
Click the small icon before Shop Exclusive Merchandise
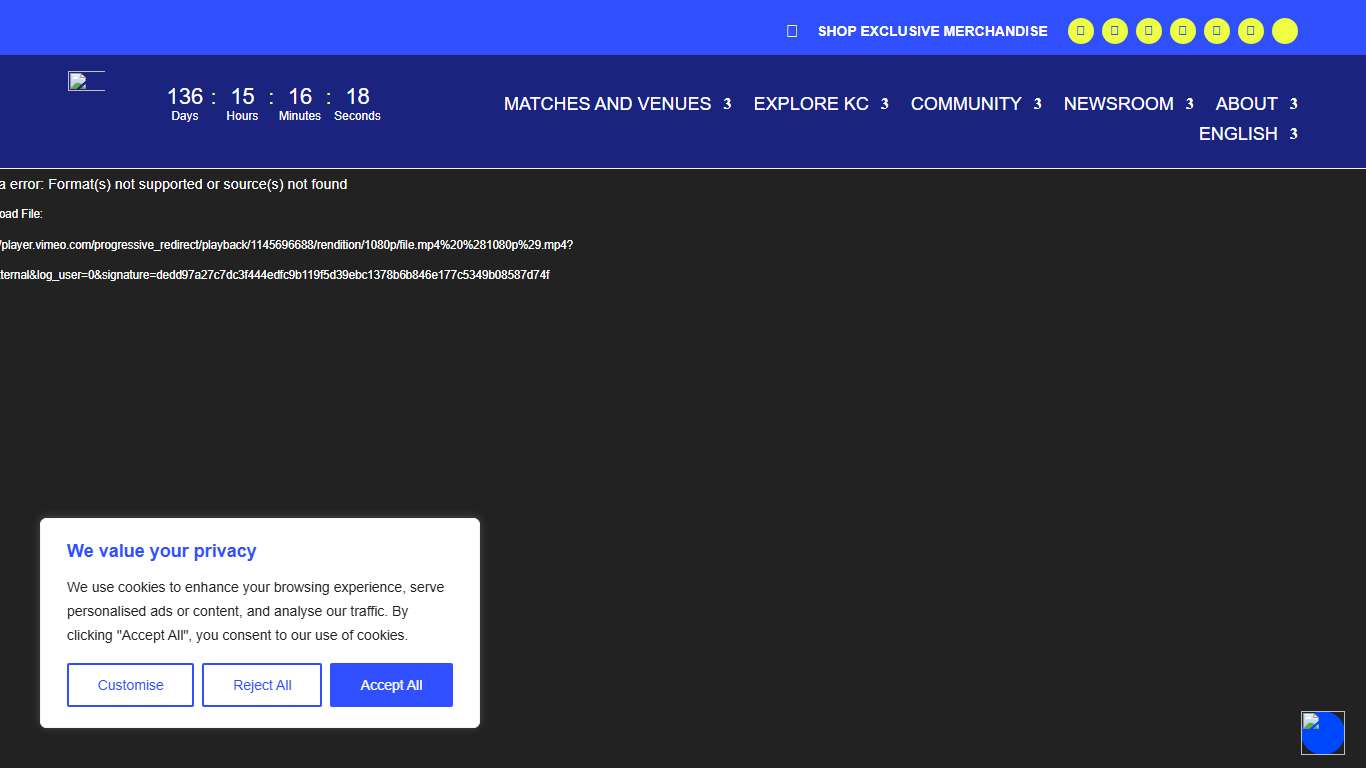click(x=792, y=31)
